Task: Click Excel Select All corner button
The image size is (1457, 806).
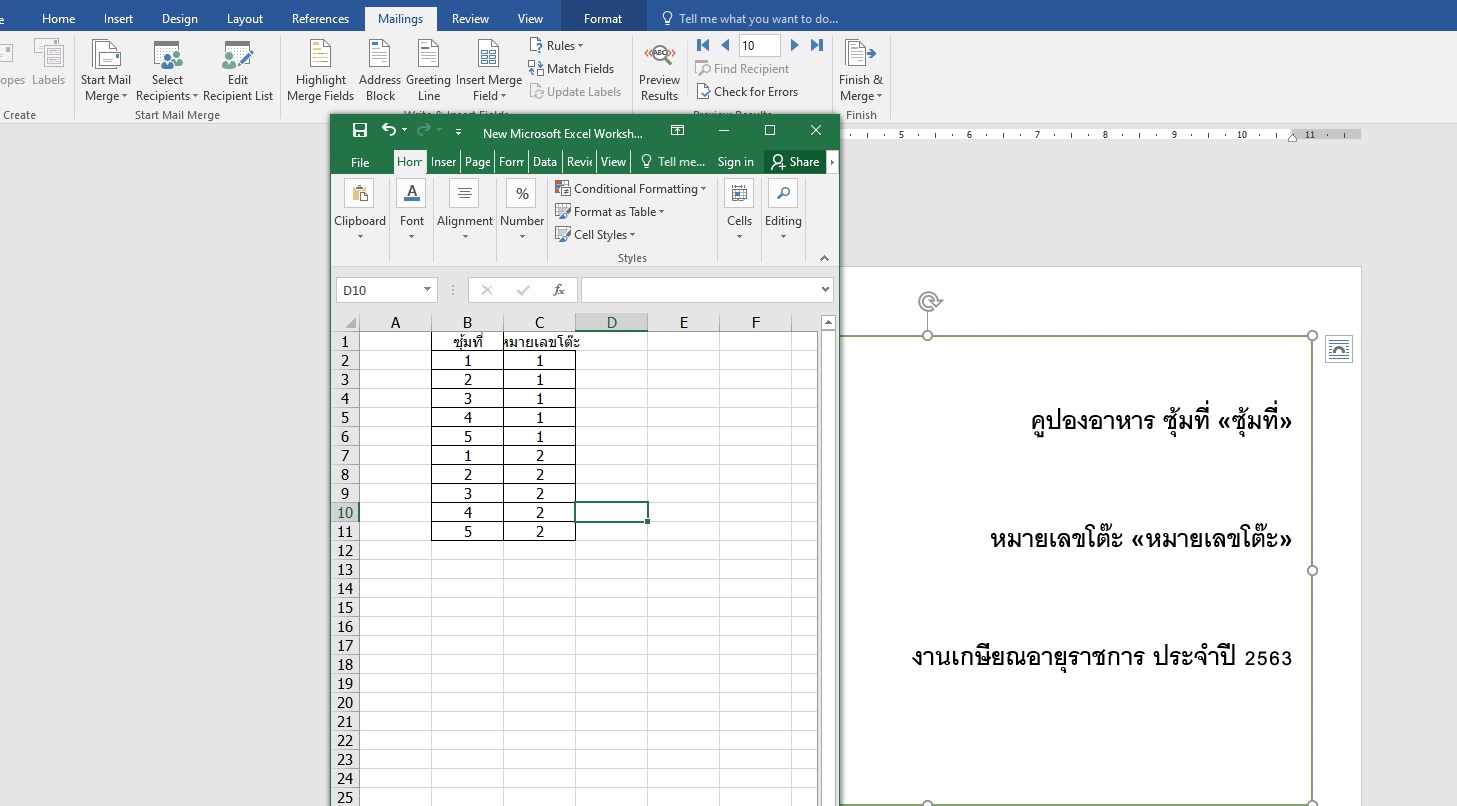Action: (x=345, y=322)
